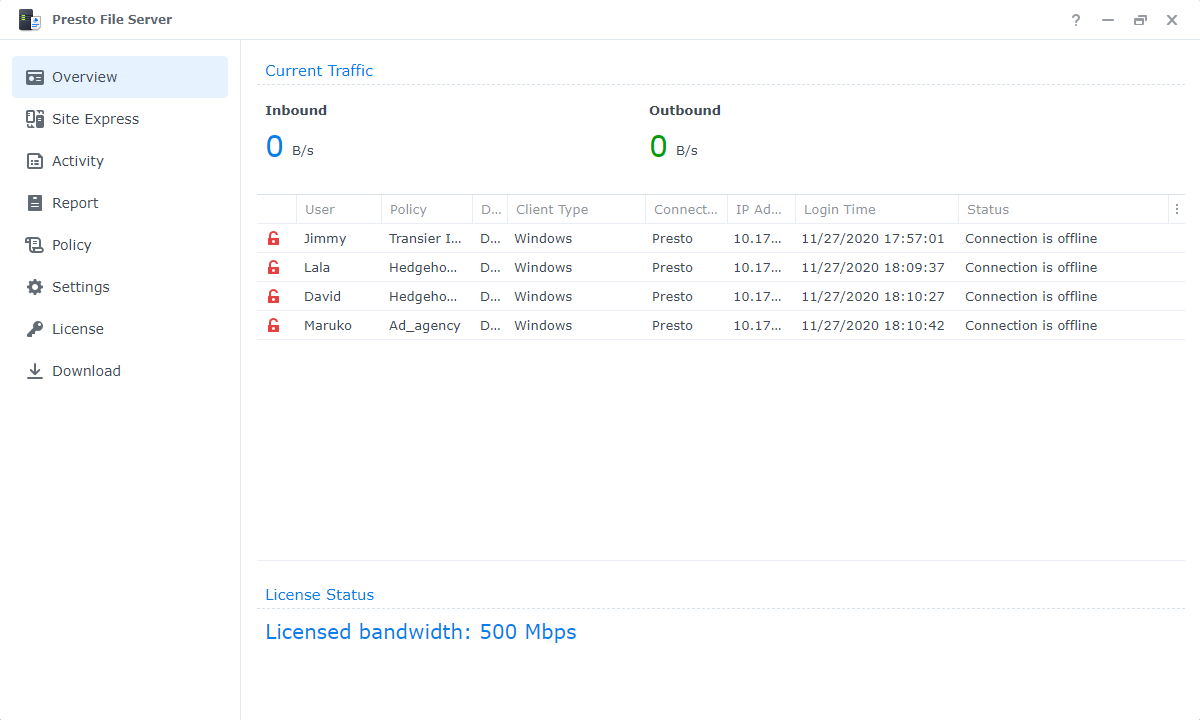Screen dimensions: 1200x720
Task: Select Maruko's row in the table
Action: point(600,325)
